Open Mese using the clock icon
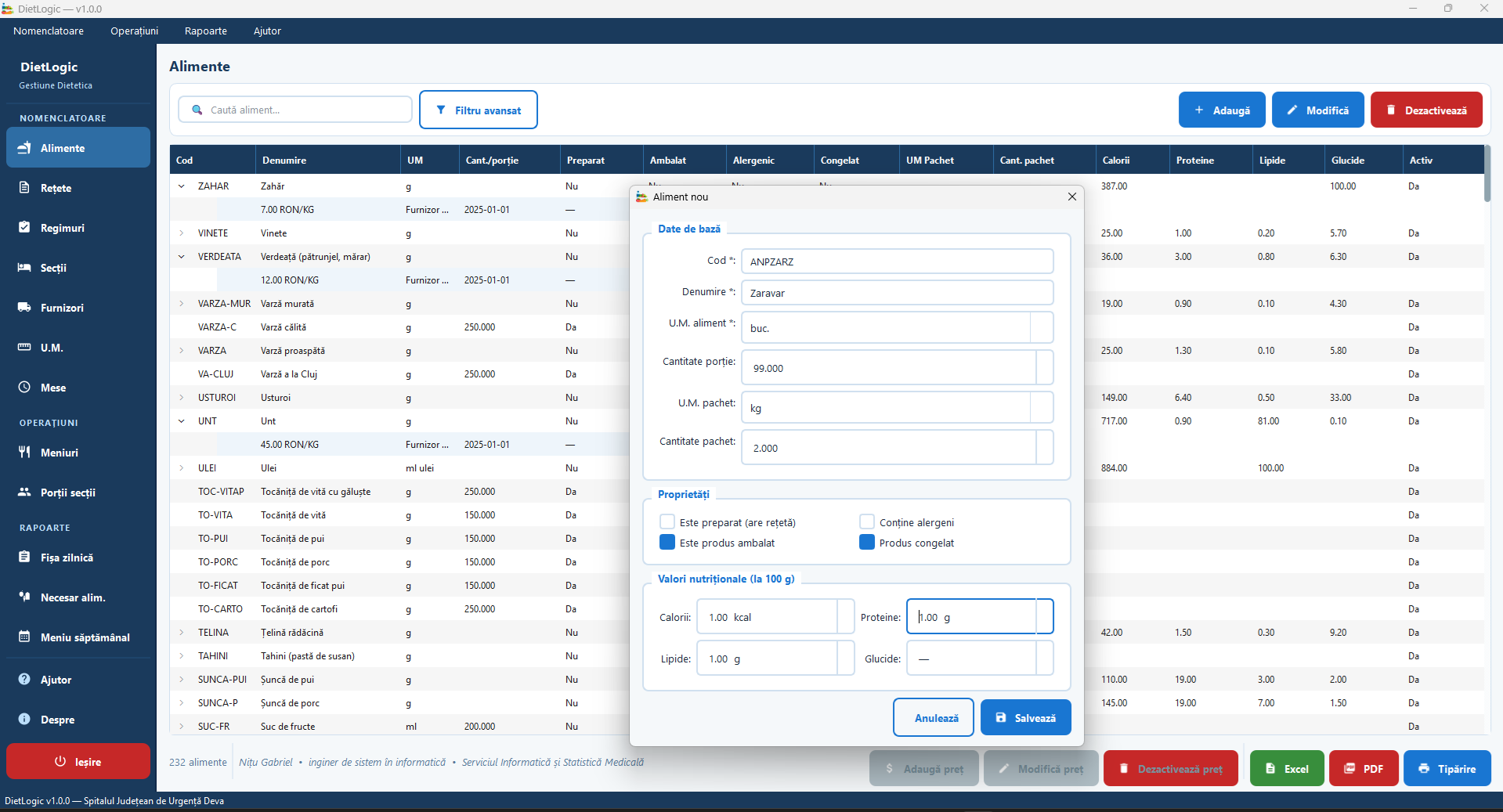 pyautogui.click(x=24, y=388)
